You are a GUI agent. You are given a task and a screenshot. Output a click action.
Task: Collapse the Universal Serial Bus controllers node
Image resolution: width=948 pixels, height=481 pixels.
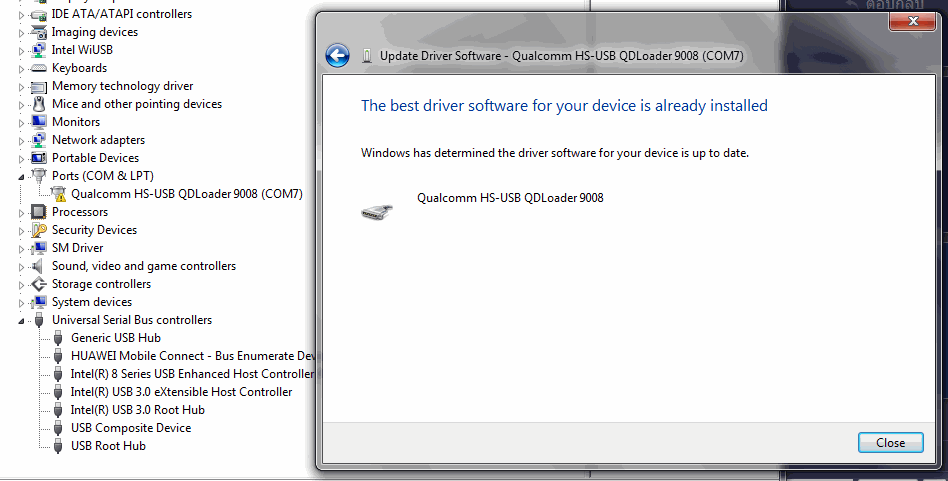point(22,321)
